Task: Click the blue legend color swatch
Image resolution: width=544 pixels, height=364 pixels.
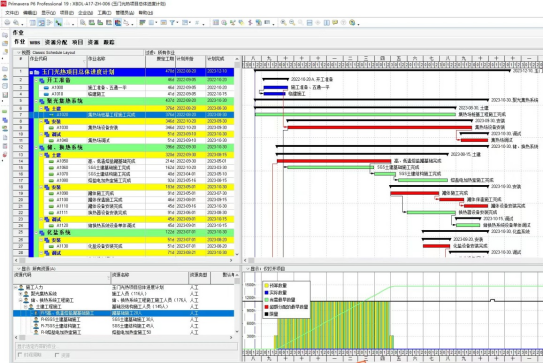Action: (266, 293)
